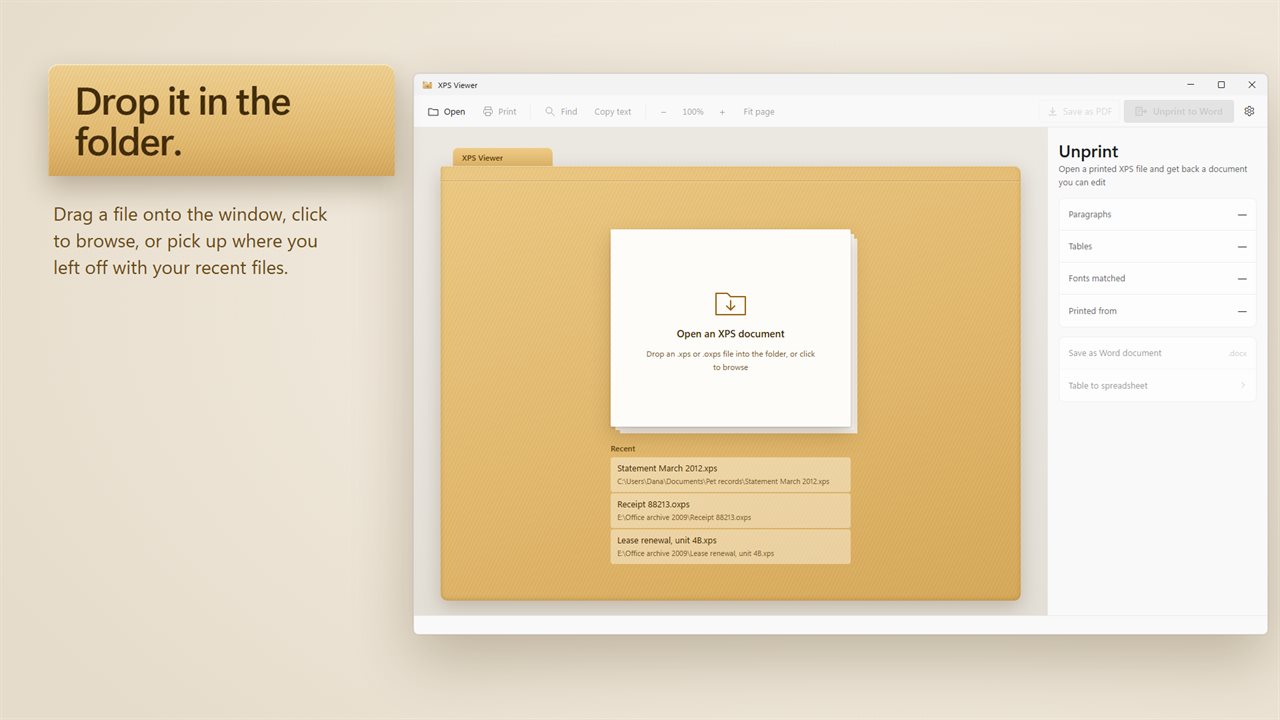Click the Printed from row
The height and width of the screenshot is (720, 1280).
pyautogui.click(x=1157, y=311)
